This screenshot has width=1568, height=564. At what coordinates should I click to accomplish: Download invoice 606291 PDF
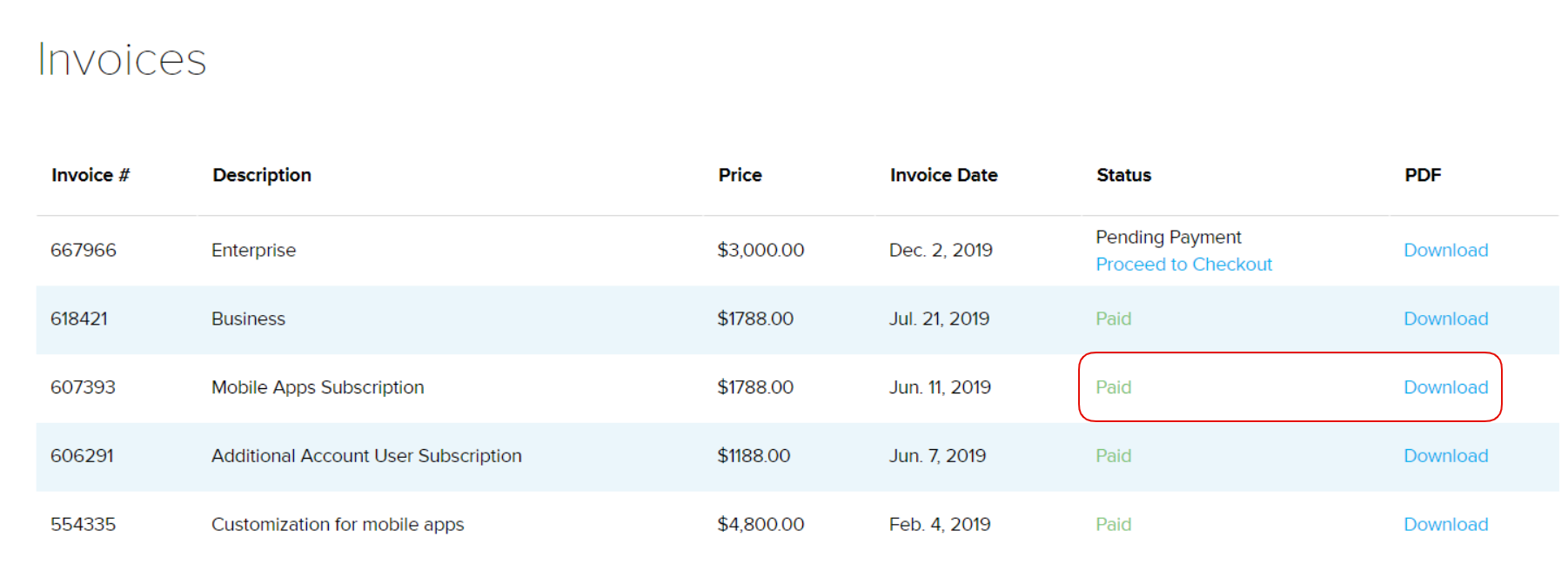[1445, 456]
